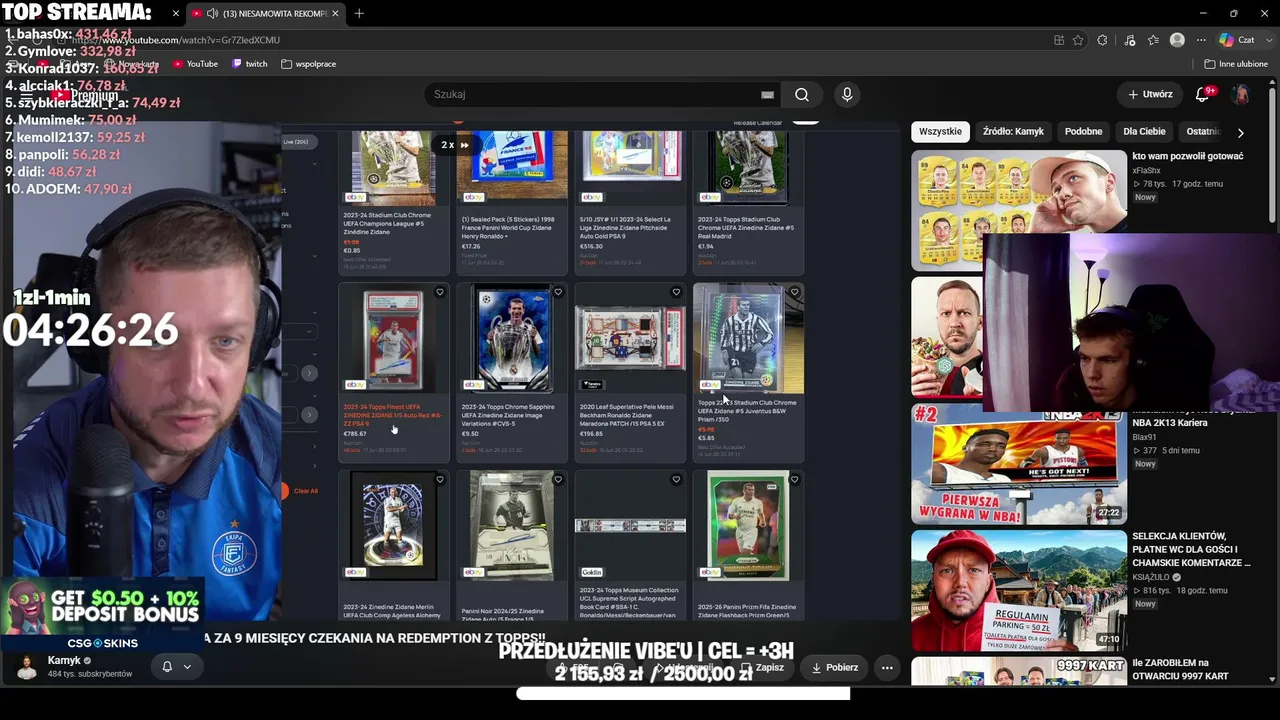Open the Kamyk channel avatar

point(27,667)
